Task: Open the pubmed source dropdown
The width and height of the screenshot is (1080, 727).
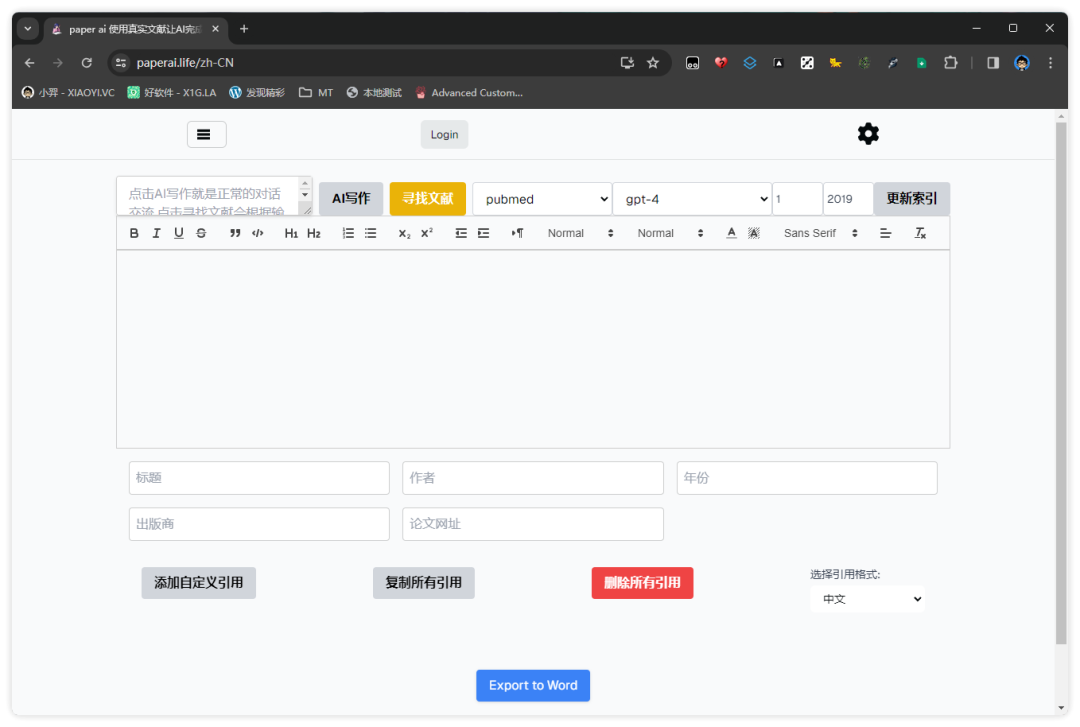Action: (542, 199)
